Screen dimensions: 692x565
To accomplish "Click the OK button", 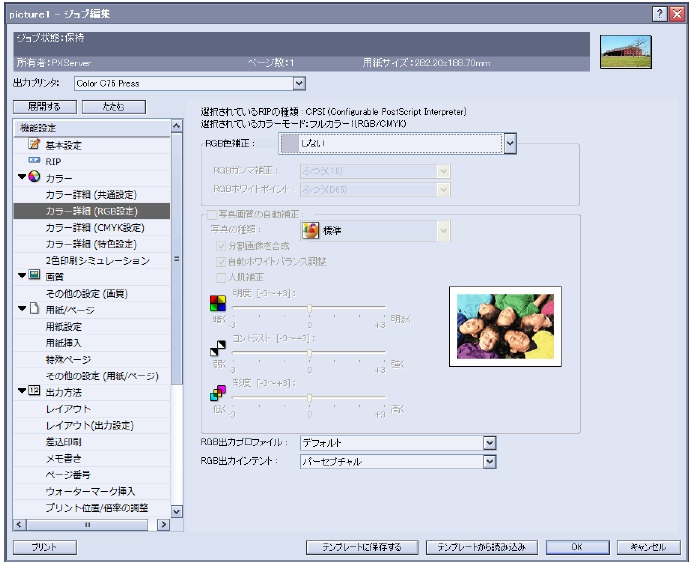I will 576,547.
